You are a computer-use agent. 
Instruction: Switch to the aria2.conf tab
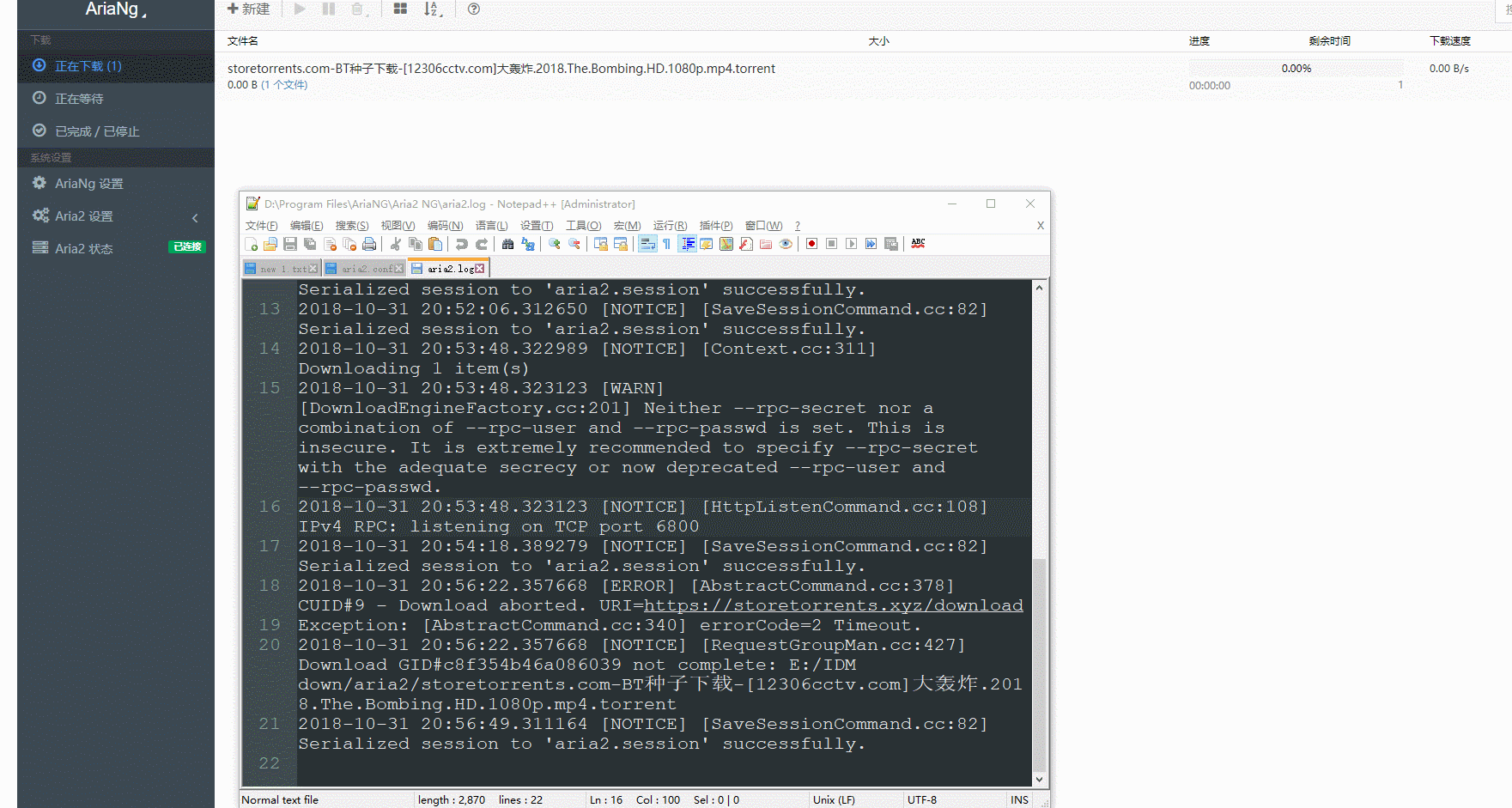click(364, 269)
